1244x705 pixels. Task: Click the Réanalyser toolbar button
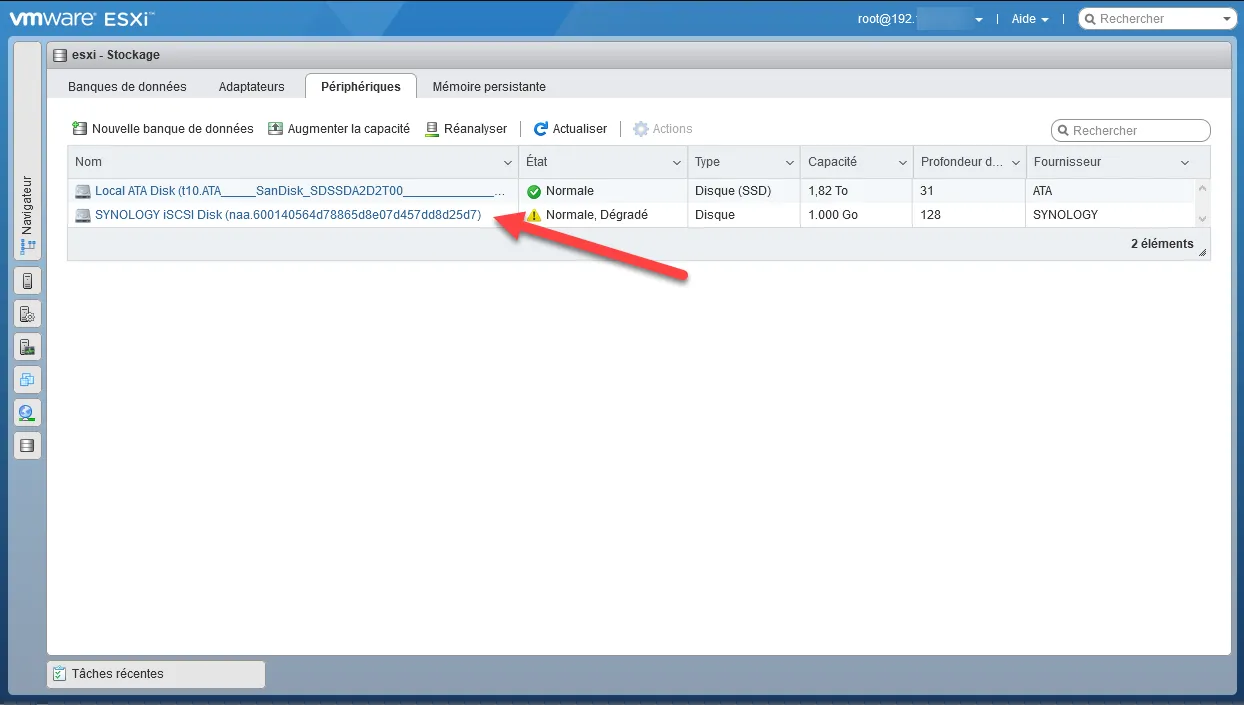466,129
